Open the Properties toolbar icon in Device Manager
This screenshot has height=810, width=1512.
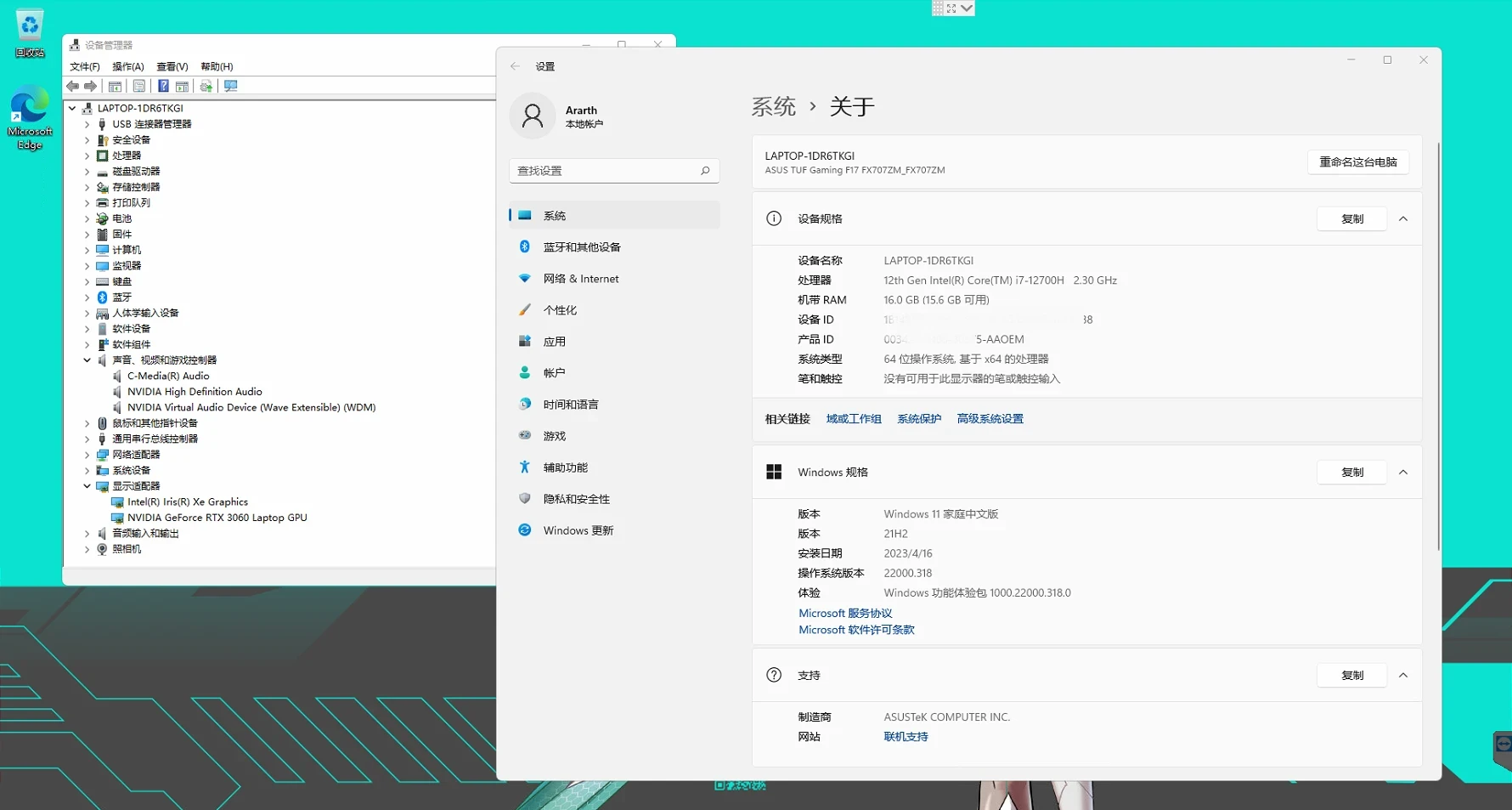pos(139,86)
